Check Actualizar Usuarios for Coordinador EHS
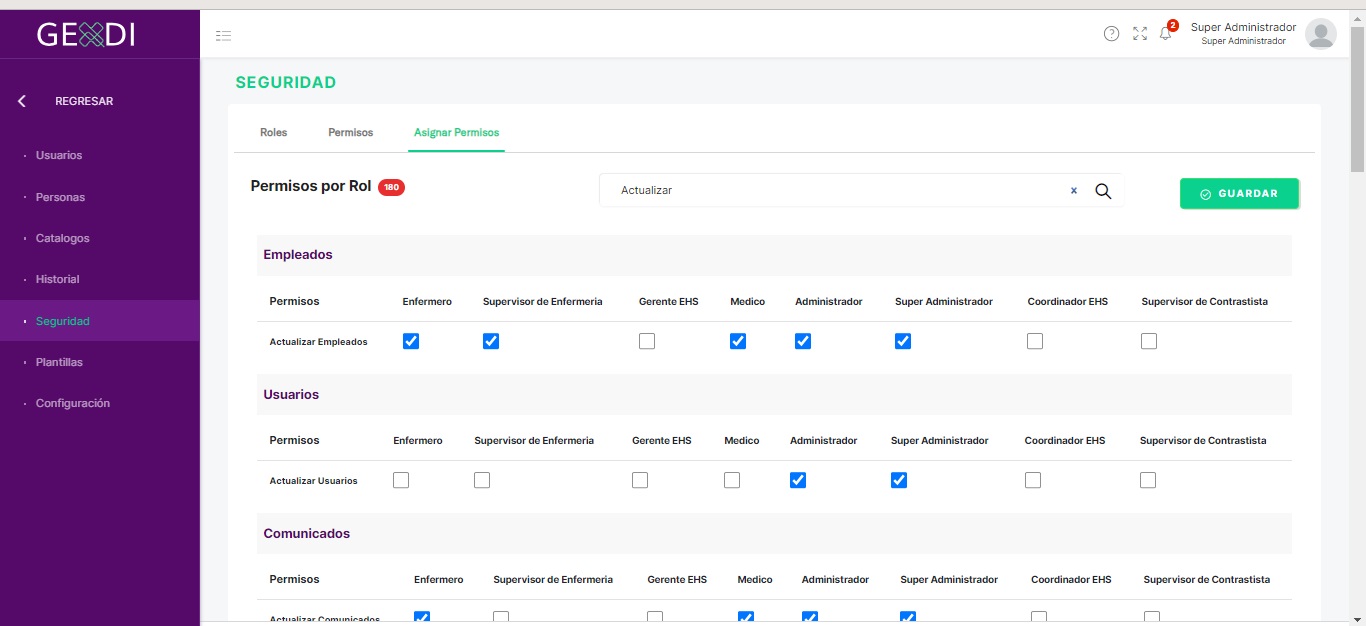 1033,480
